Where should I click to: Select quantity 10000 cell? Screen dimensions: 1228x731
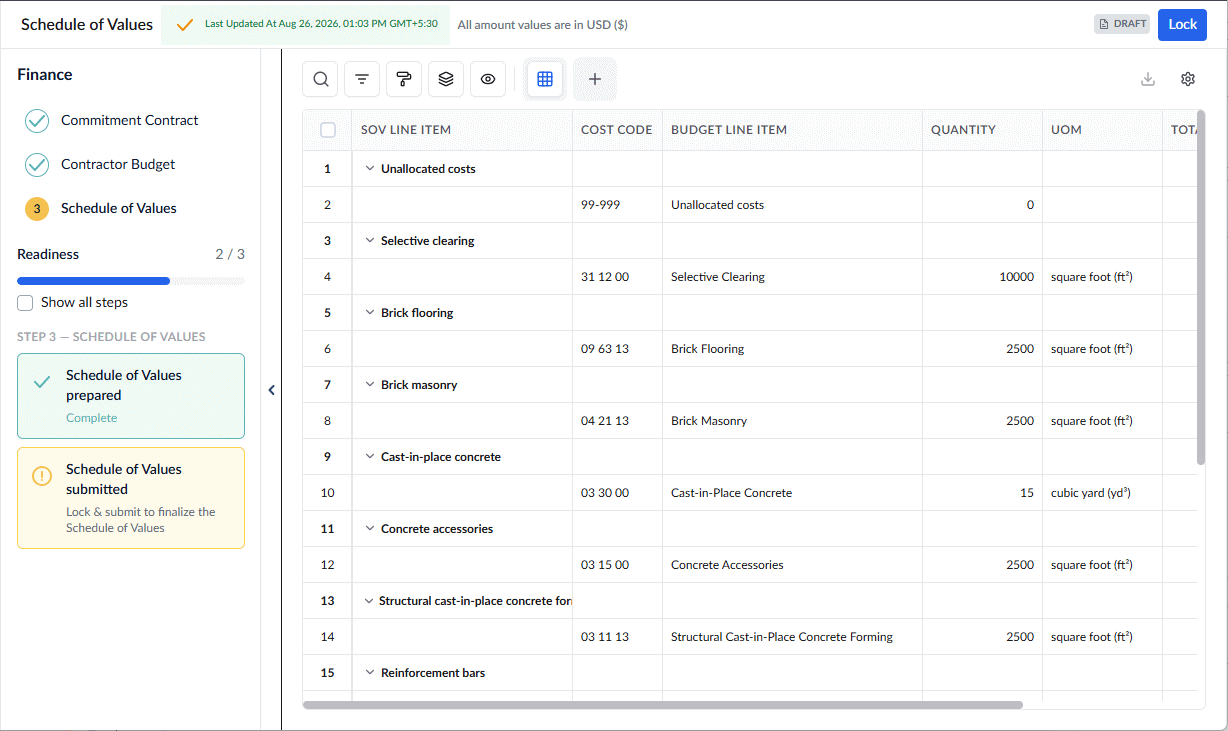pyautogui.click(x=982, y=277)
